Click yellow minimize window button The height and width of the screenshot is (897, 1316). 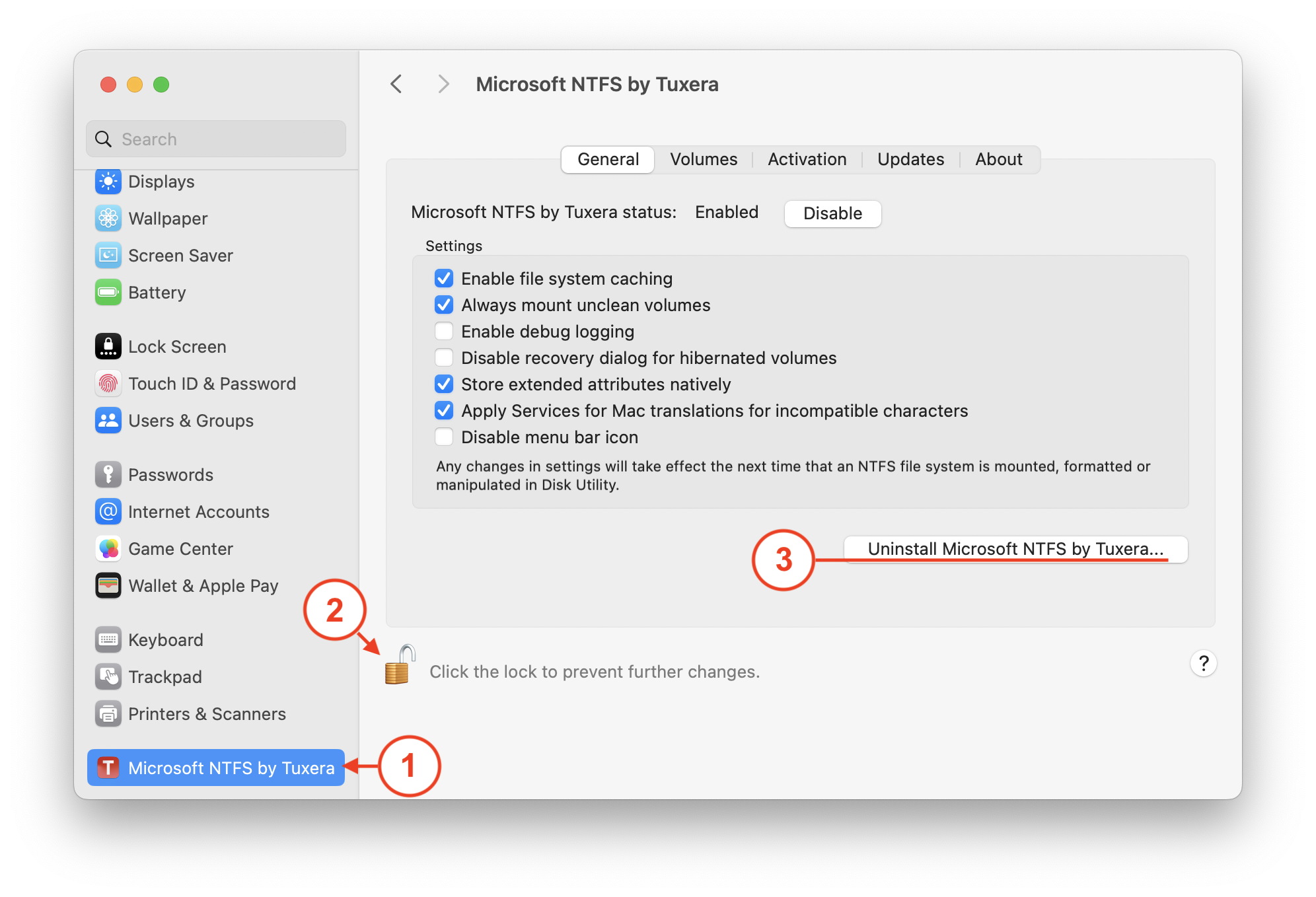click(x=135, y=85)
